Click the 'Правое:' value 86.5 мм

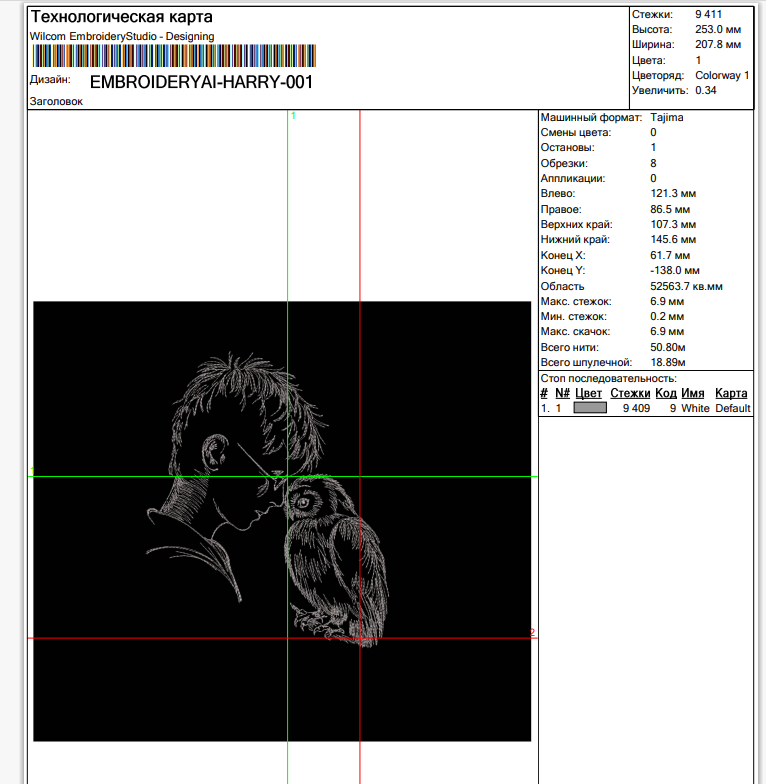670,210
